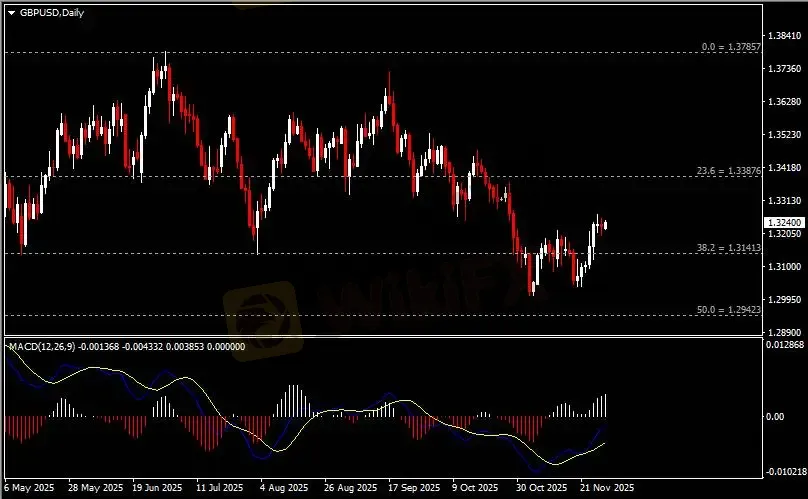Click price scale value 1.33130

(x=784, y=201)
